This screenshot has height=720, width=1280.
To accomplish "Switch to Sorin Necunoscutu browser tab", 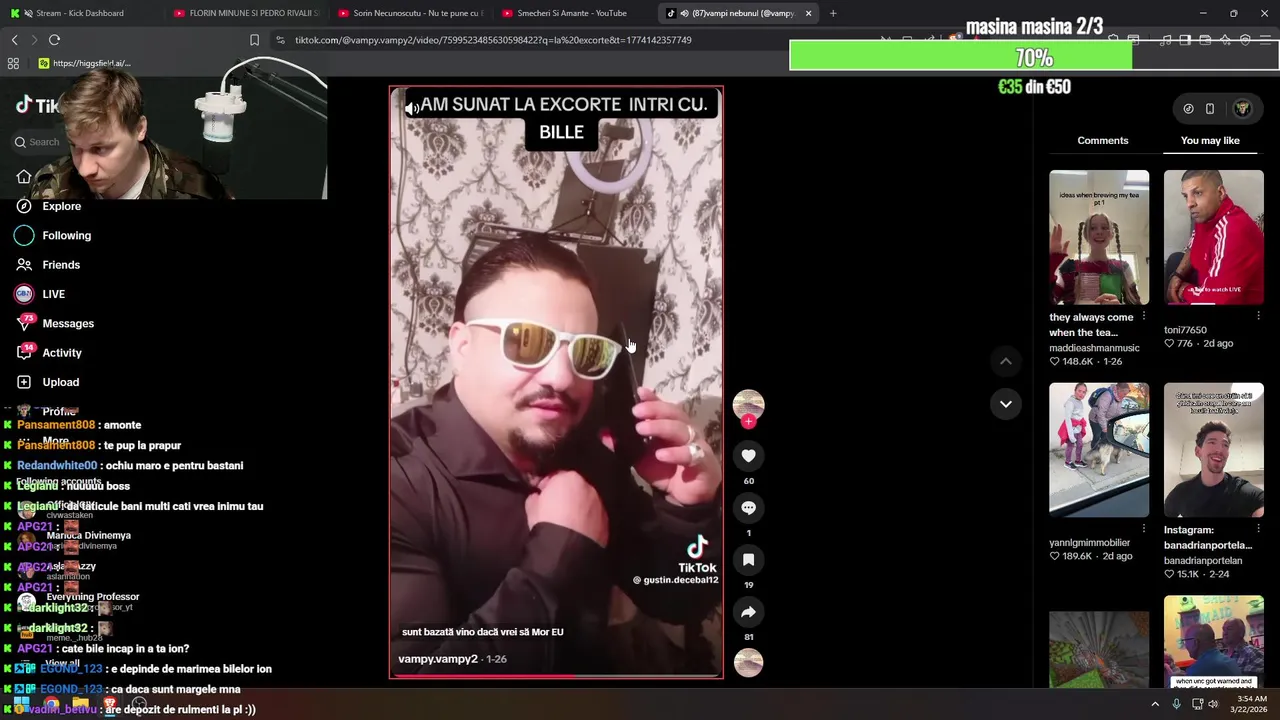I will point(410,13).
